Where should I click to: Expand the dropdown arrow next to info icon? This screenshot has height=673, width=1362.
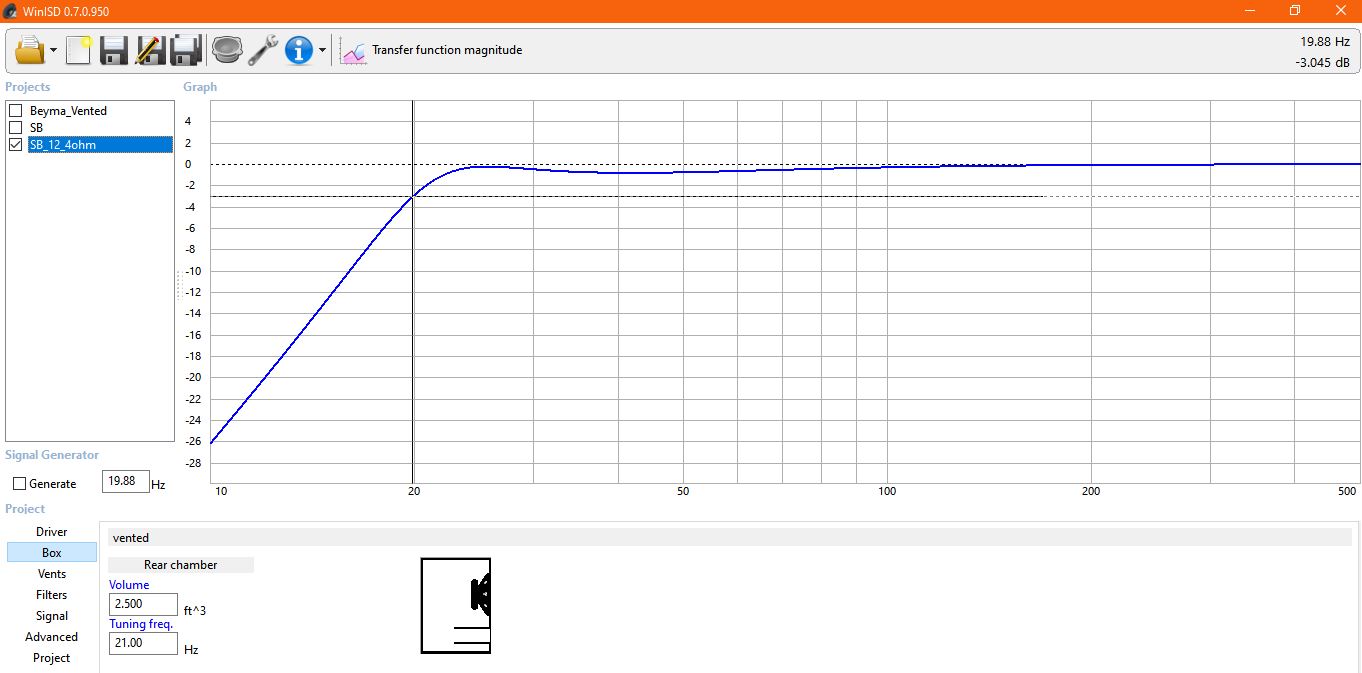[322, 50]
